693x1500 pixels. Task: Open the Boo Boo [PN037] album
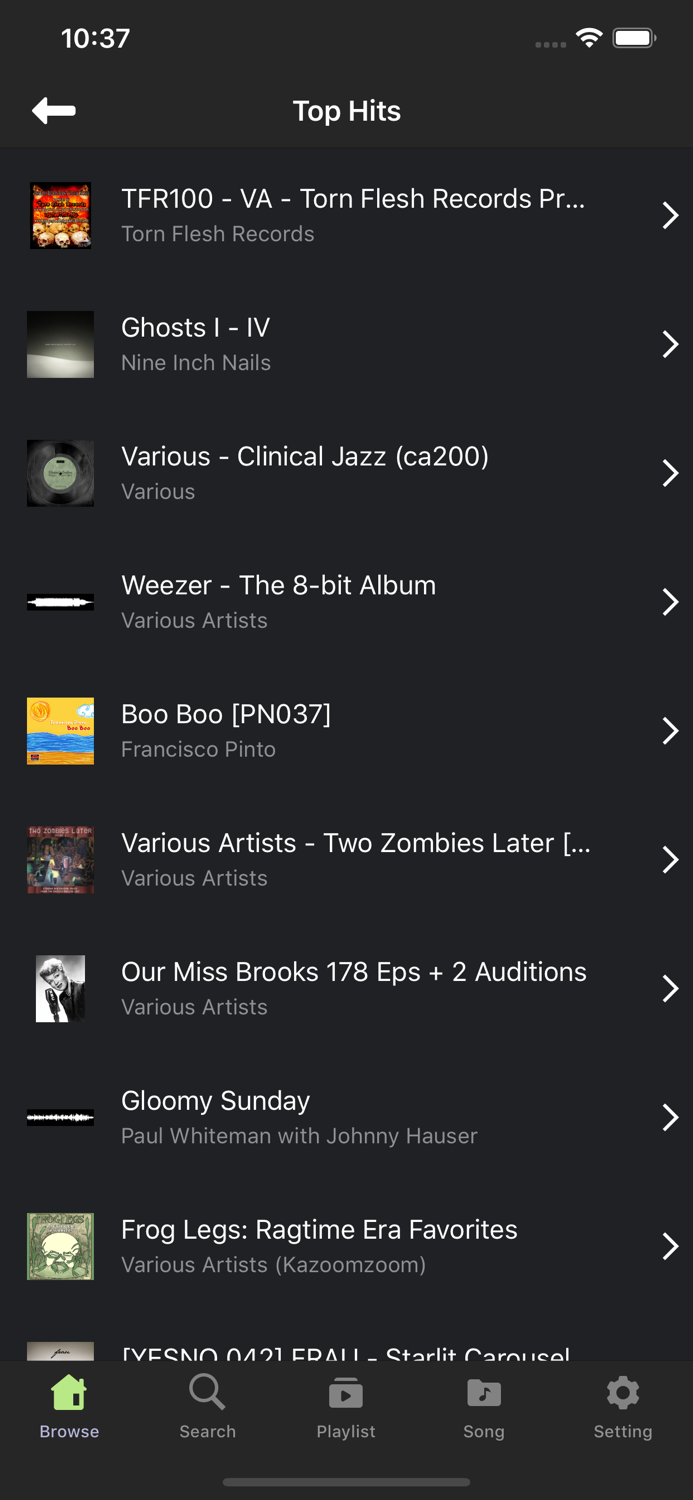(x=346, y=730)
